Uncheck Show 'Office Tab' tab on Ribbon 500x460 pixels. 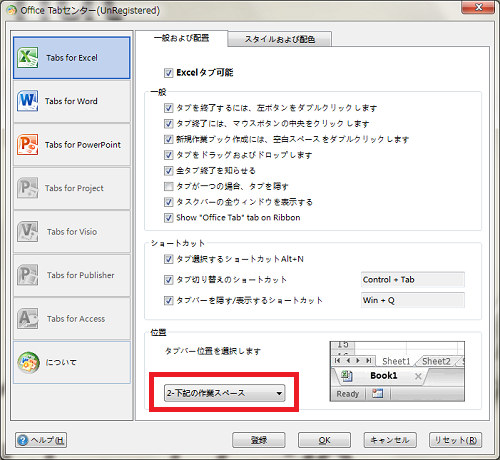[x=168, y=218]
